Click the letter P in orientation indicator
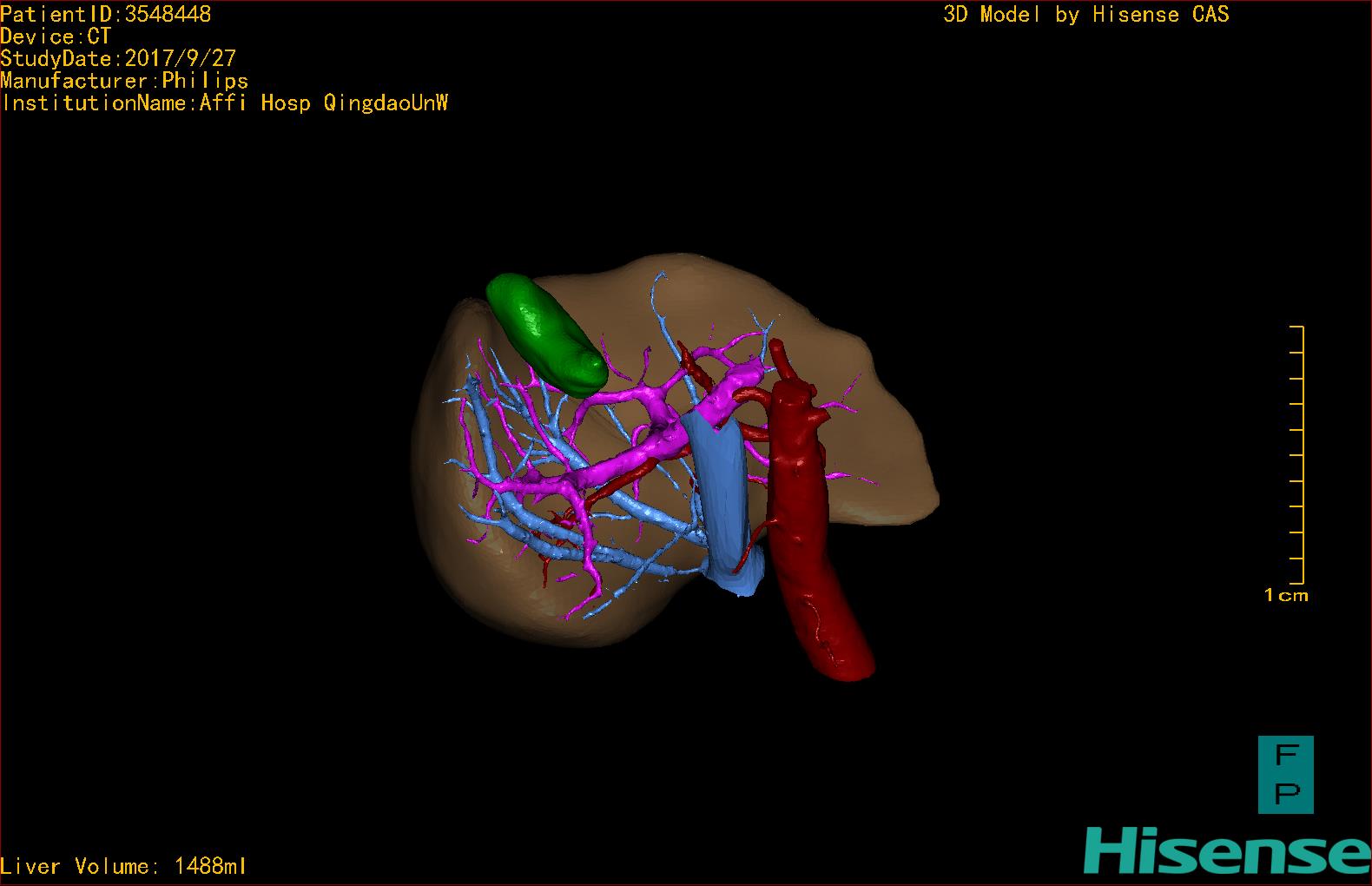The image size is (1372, 886). click(1286, 792)
